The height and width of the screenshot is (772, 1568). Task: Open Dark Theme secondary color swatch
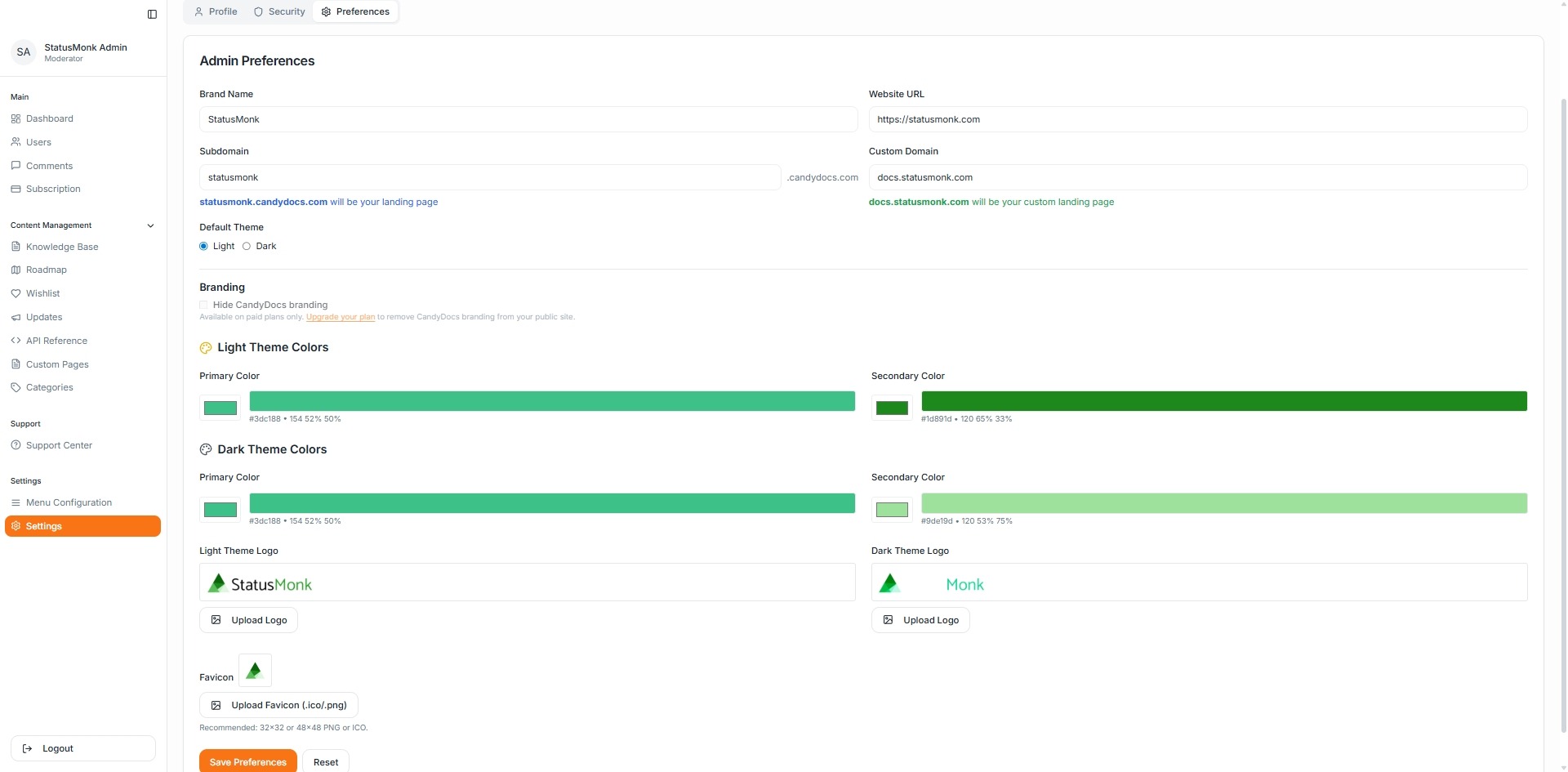coord(892,510)
